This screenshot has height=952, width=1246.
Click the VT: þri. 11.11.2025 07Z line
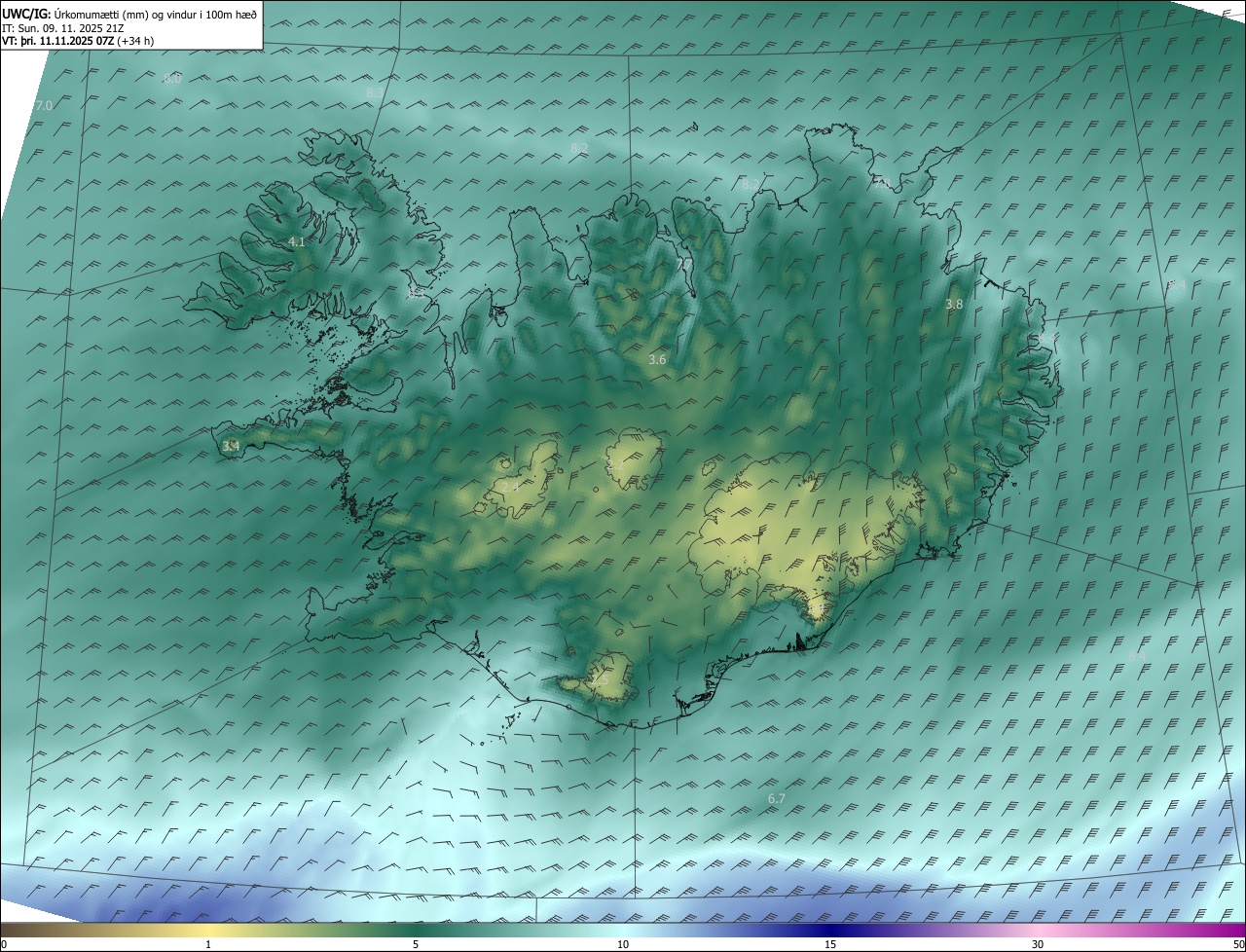(x=78, y=41)
